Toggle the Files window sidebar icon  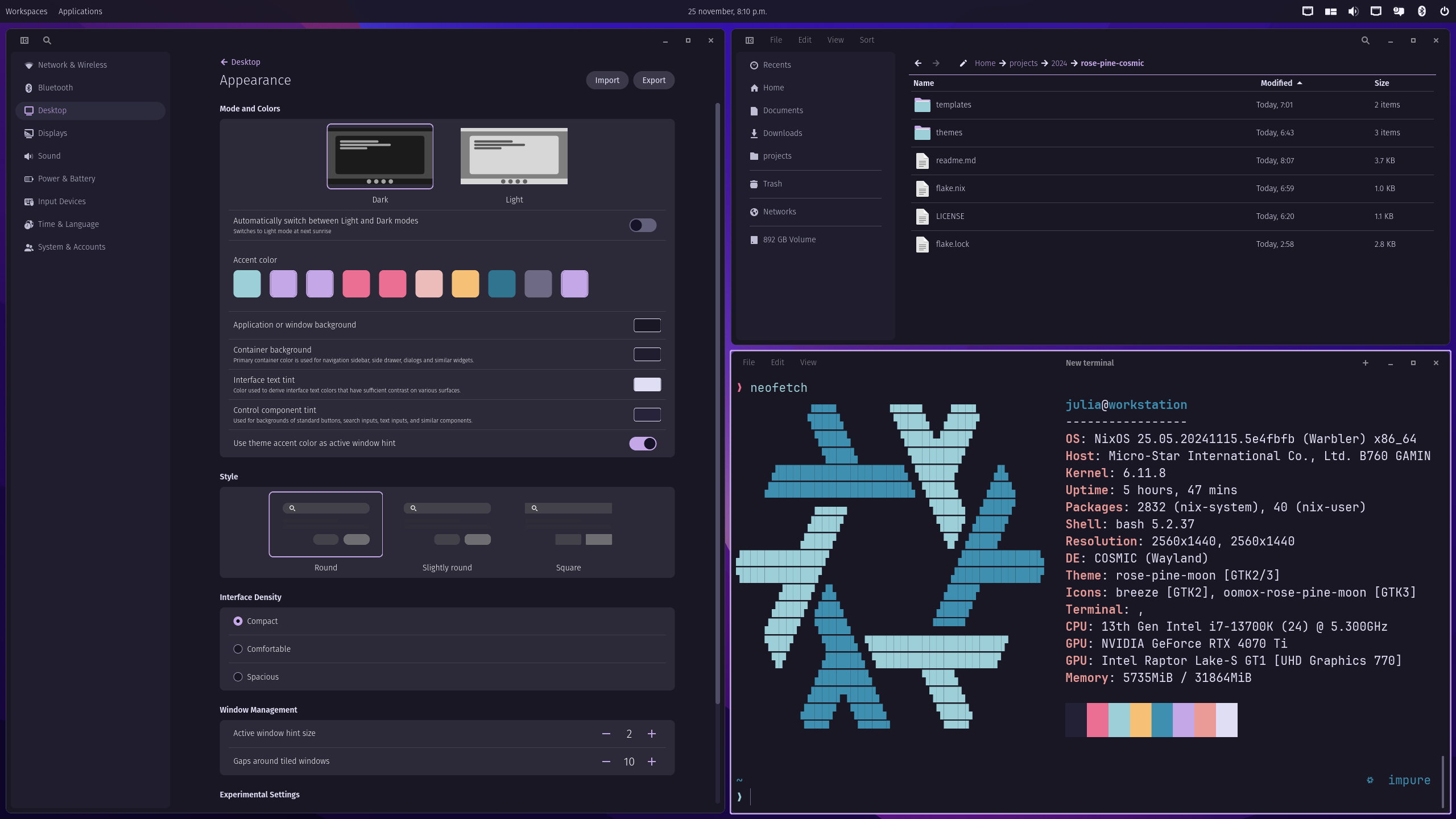pos(750,40)
